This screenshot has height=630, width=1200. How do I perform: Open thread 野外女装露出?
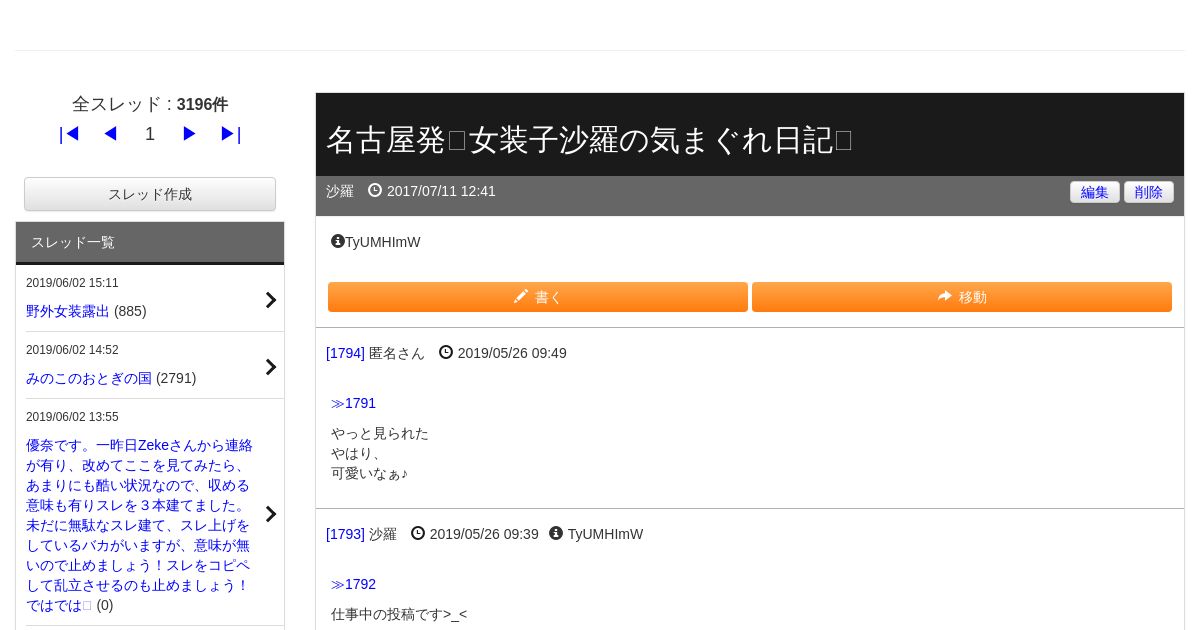click(68, 311)
